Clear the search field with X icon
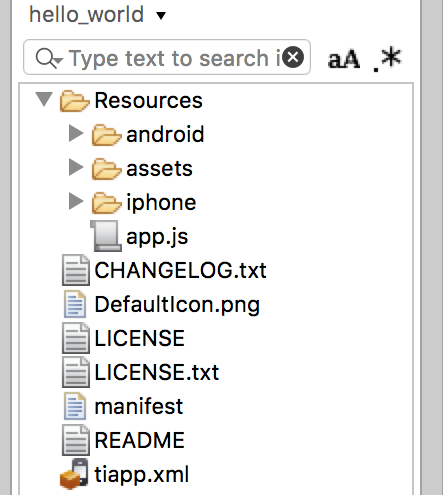 pyautogui.click(x=293, y=58)
